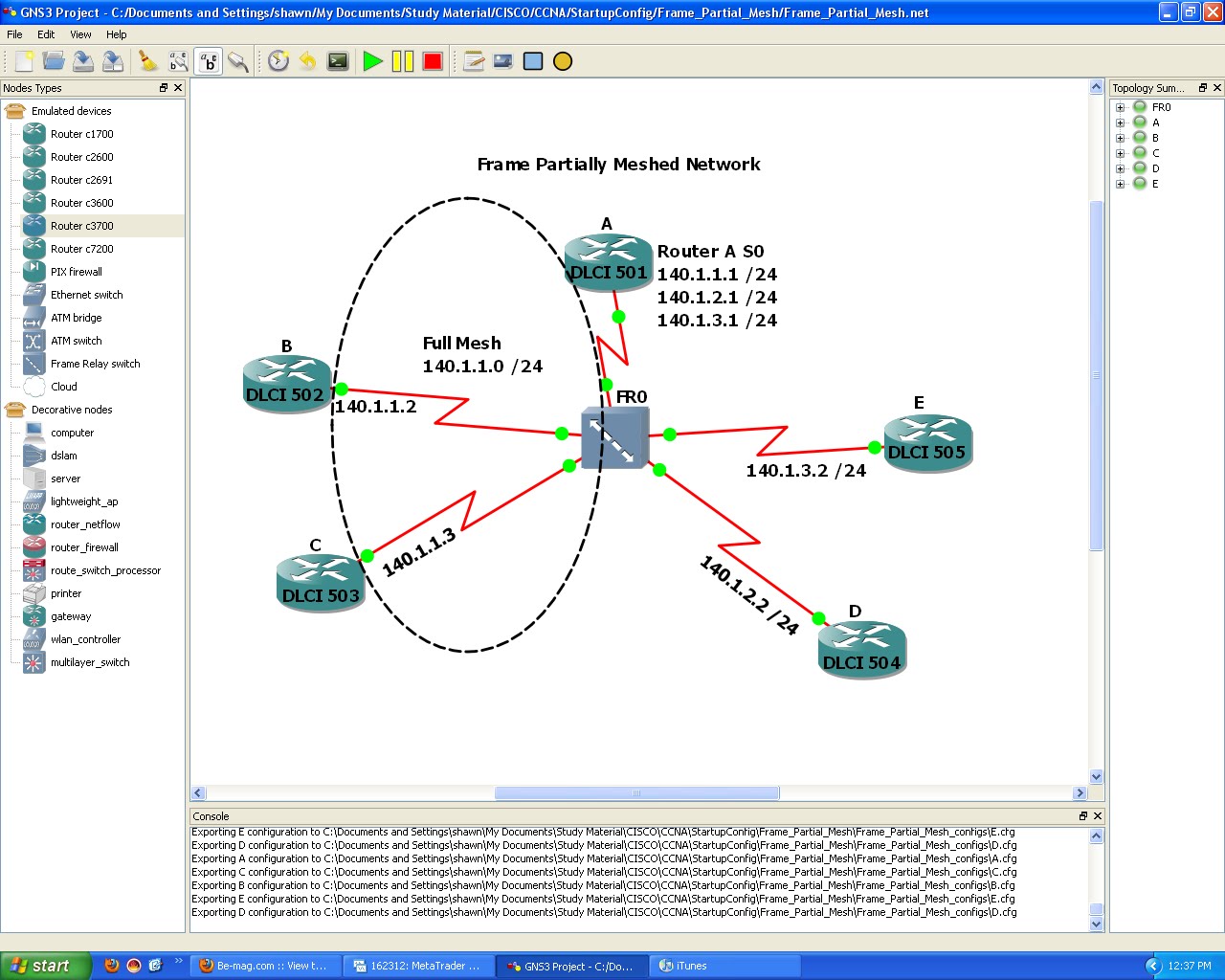Image resolution: width=1225 pixels, height=980 pixels.
Task: Select the add note tool
Action: click(474, 61)
